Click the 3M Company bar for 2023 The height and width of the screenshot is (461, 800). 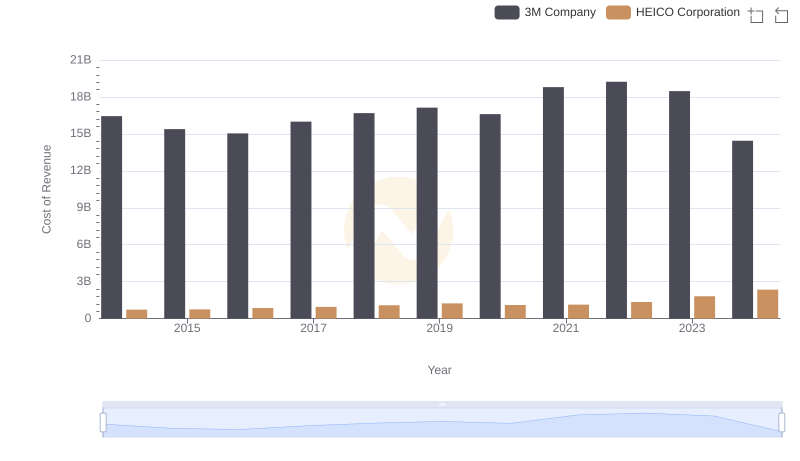point(680,205)
